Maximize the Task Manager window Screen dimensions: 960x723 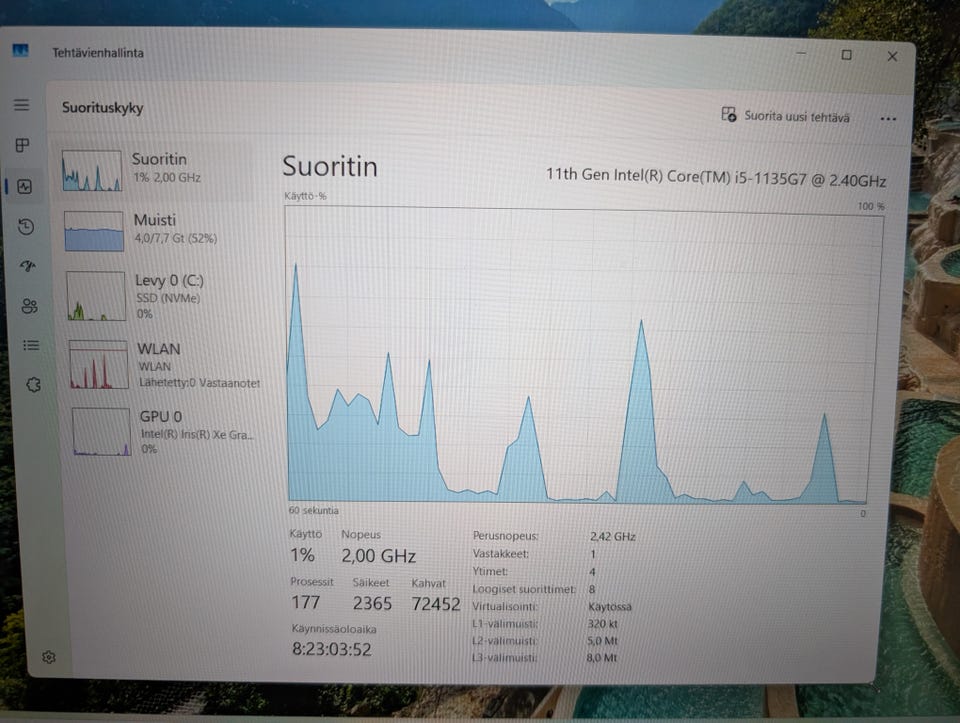[x=846, y=55]
